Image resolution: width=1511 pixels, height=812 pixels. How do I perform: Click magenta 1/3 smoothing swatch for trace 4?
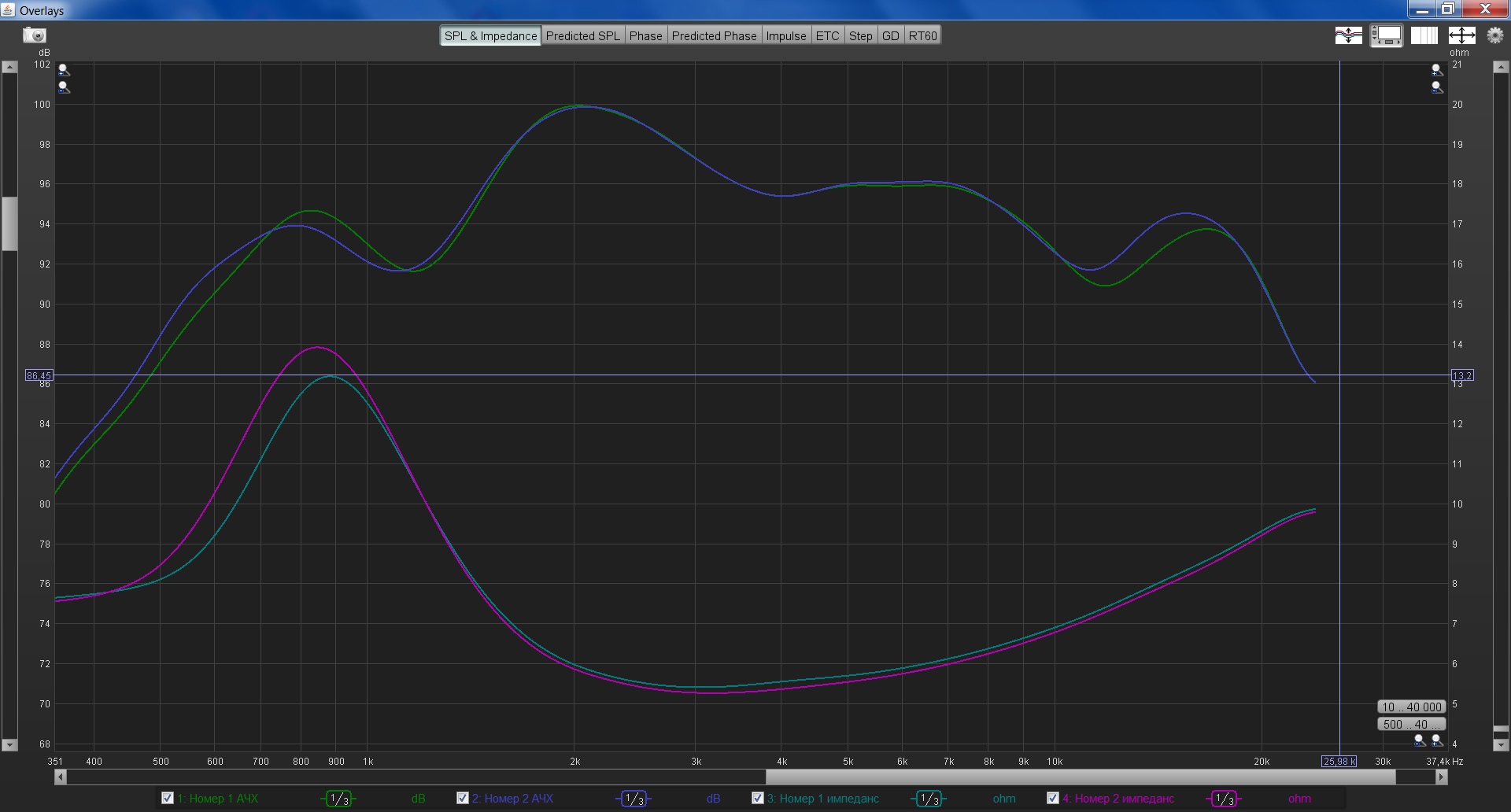click(1224, 799)
